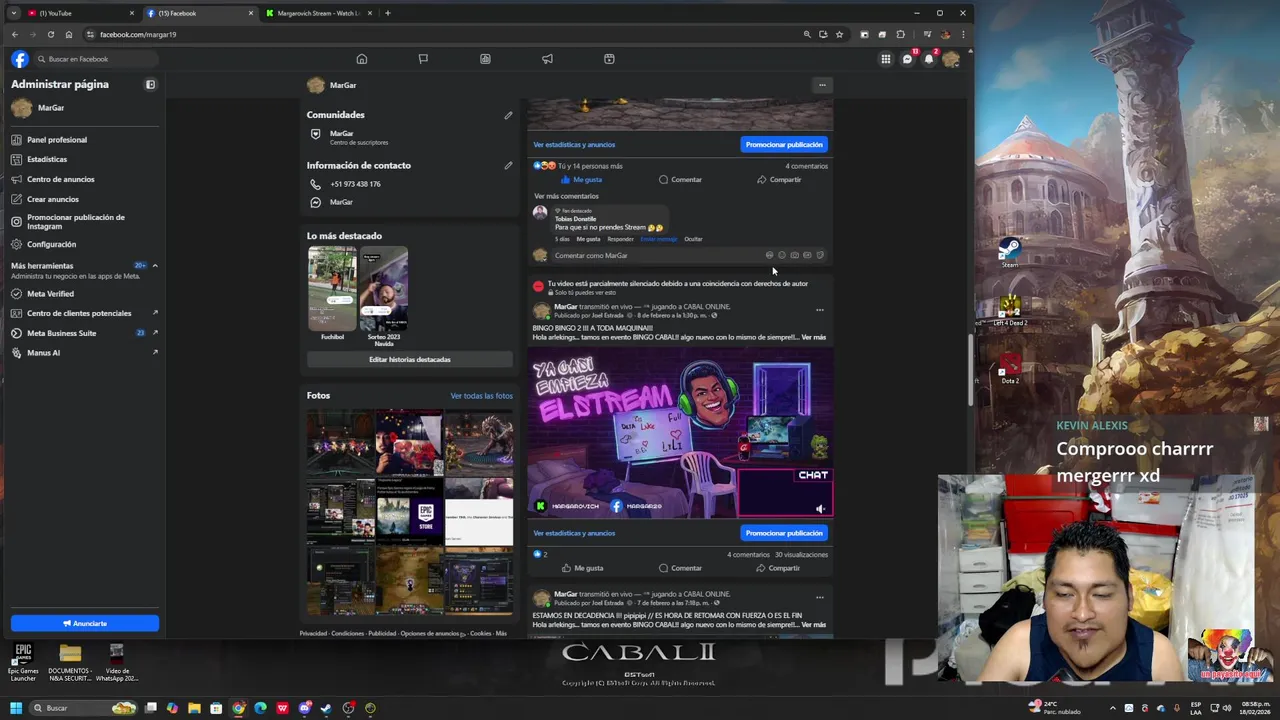Click Compartir on stream post
This screenshot has width=1280, height=720.
pyautogui.click(x=778, y=568)
